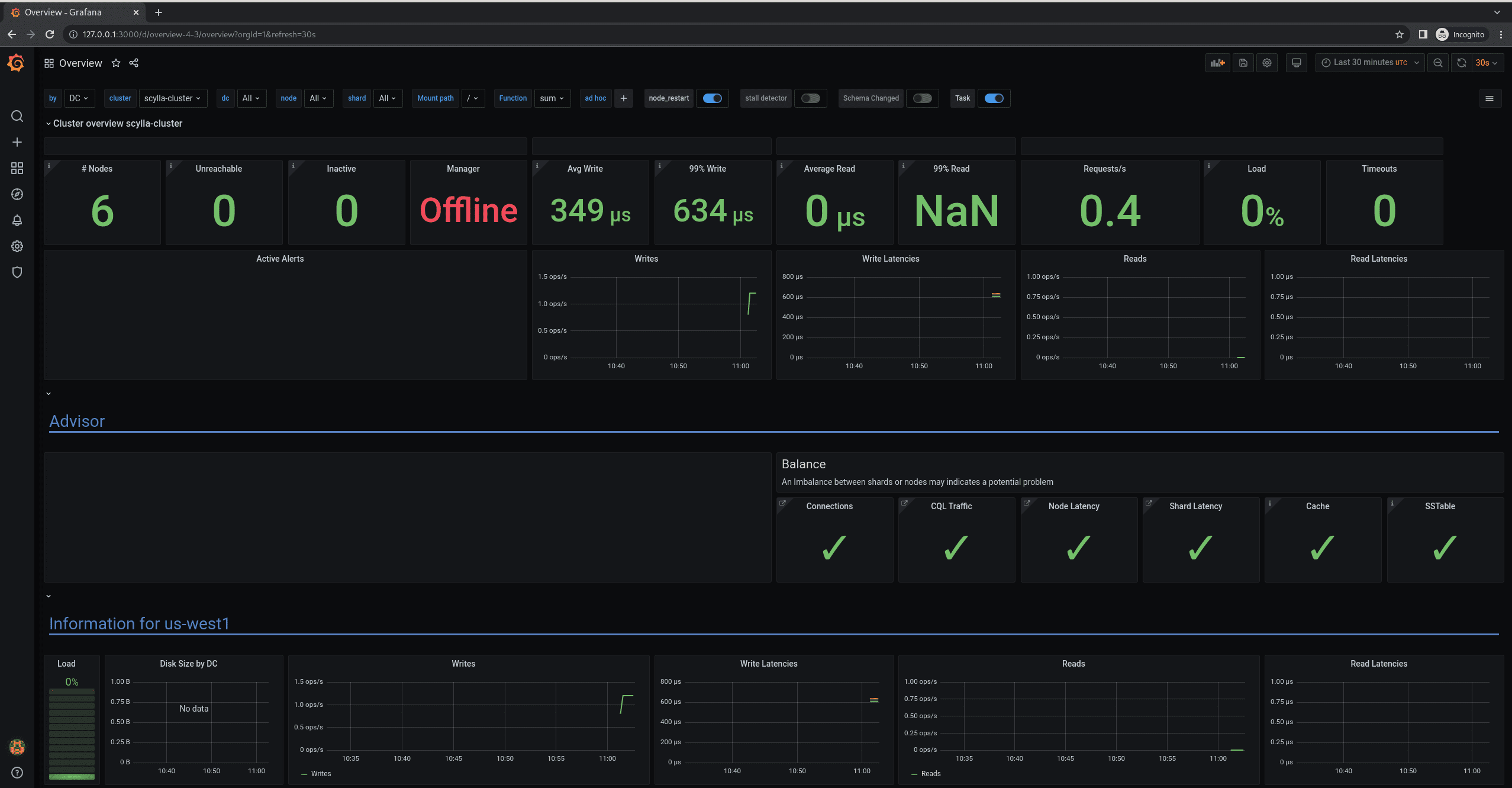This screenshot has width=1512, height=788.
Task: Select the Overview - Grafana browser tab
Action: coord(74,12)
